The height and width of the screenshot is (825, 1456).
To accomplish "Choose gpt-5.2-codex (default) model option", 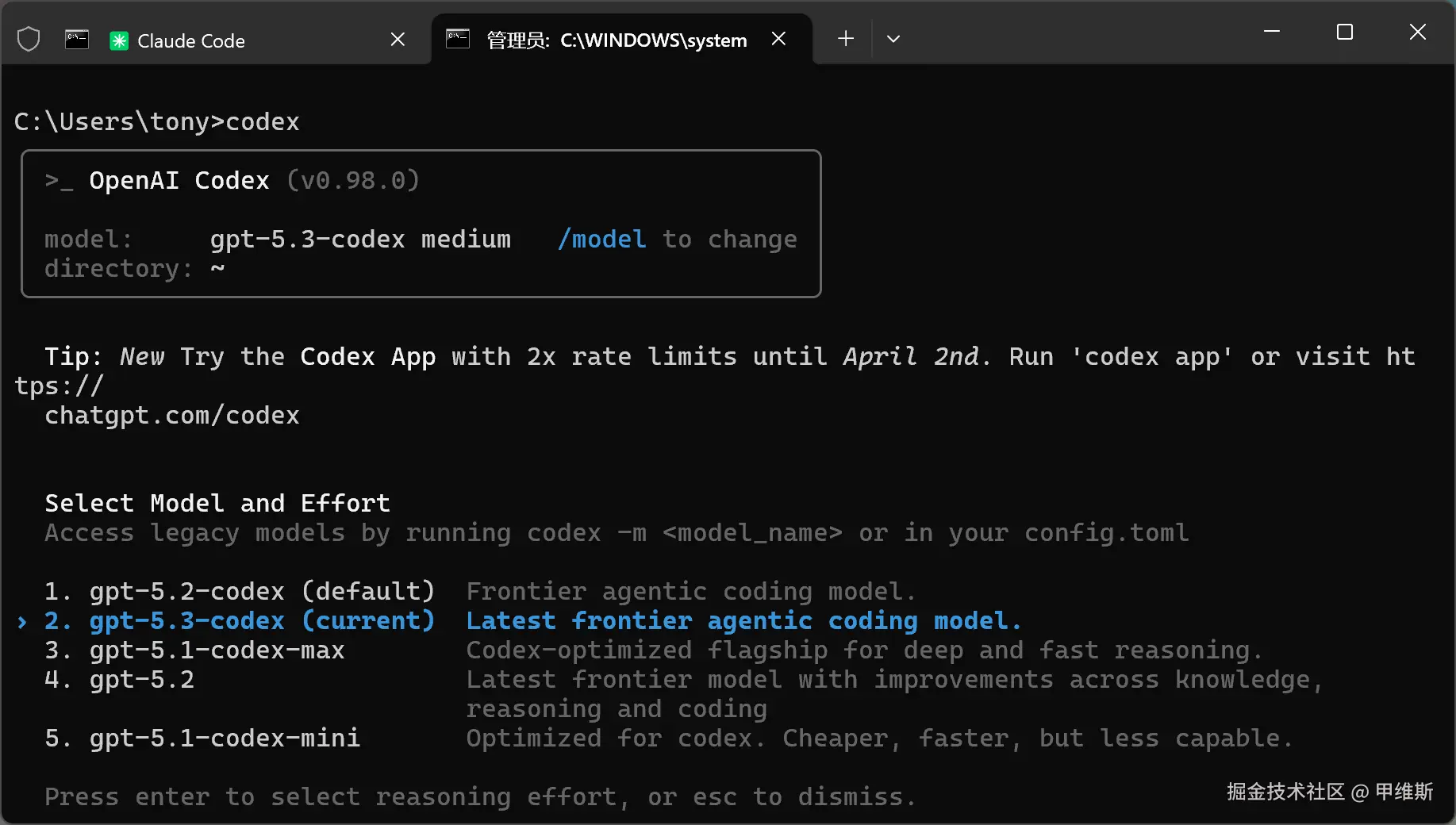I will pos(261,591).
